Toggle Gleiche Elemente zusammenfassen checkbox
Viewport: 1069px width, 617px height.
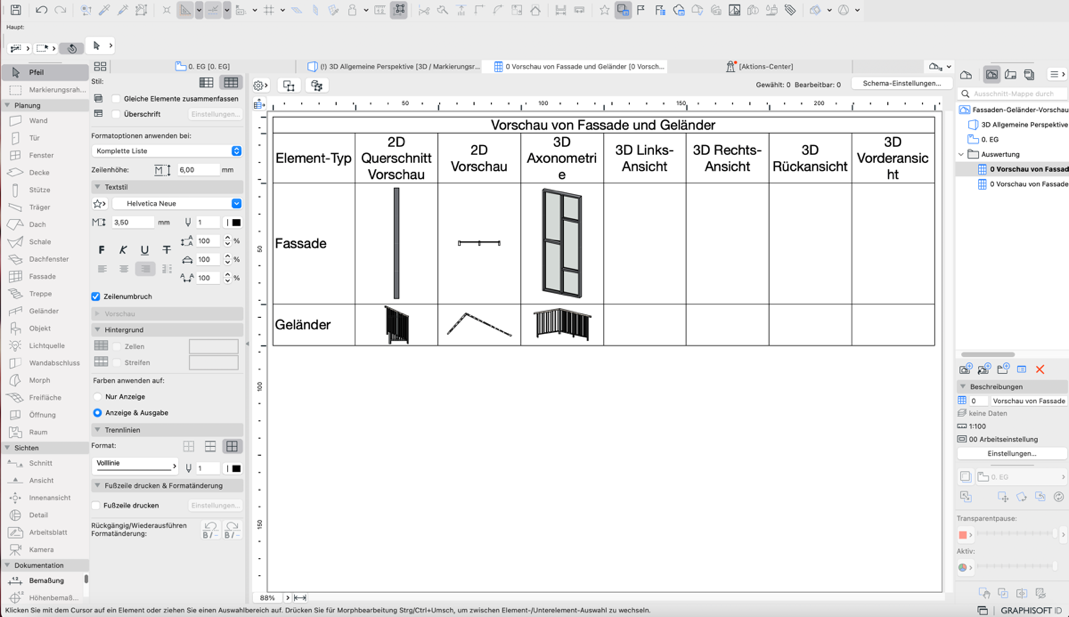pyautogui.click(x=116, y=99)
